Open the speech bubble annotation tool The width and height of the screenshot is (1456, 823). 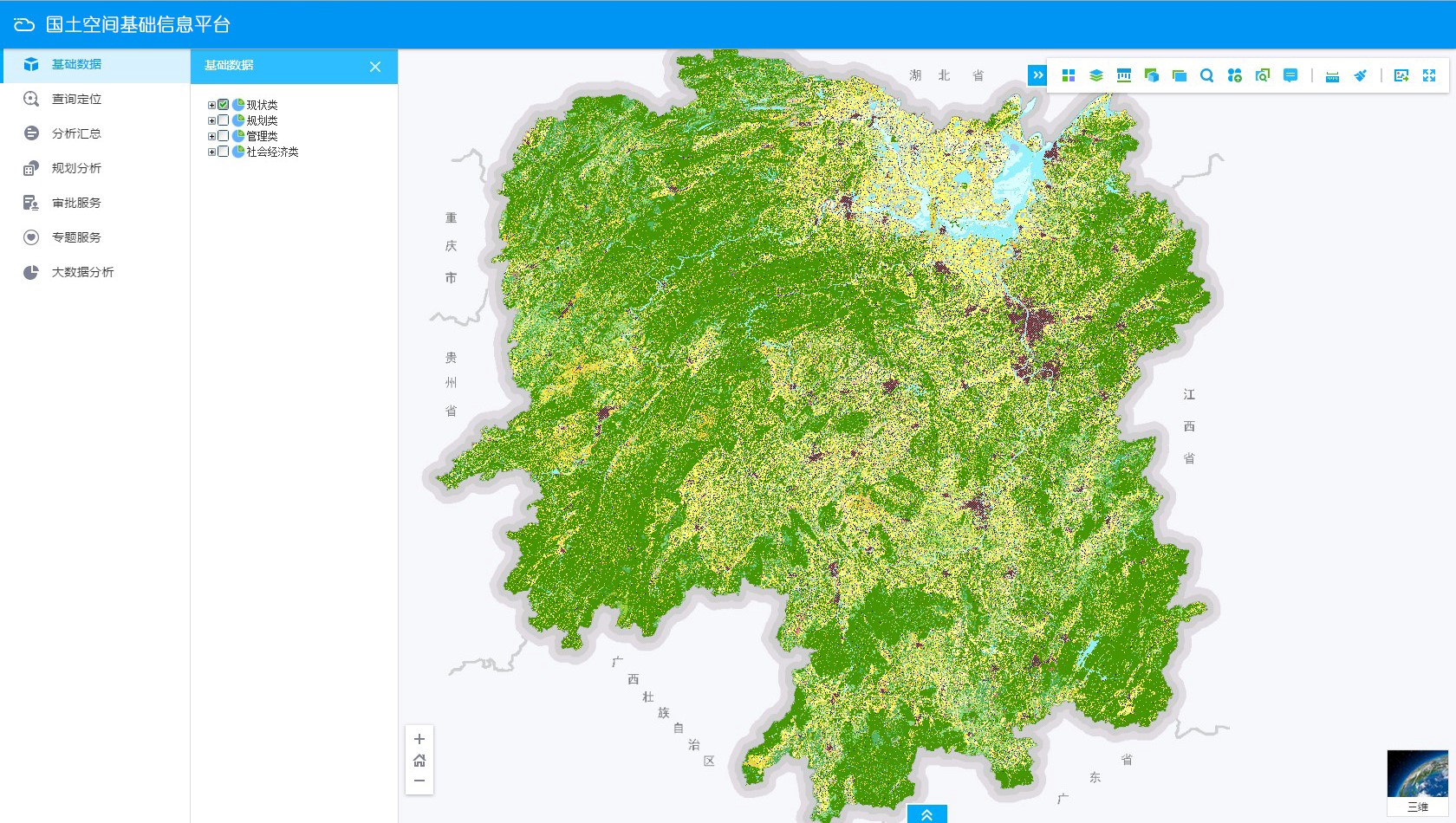[x=1290, y=75]
